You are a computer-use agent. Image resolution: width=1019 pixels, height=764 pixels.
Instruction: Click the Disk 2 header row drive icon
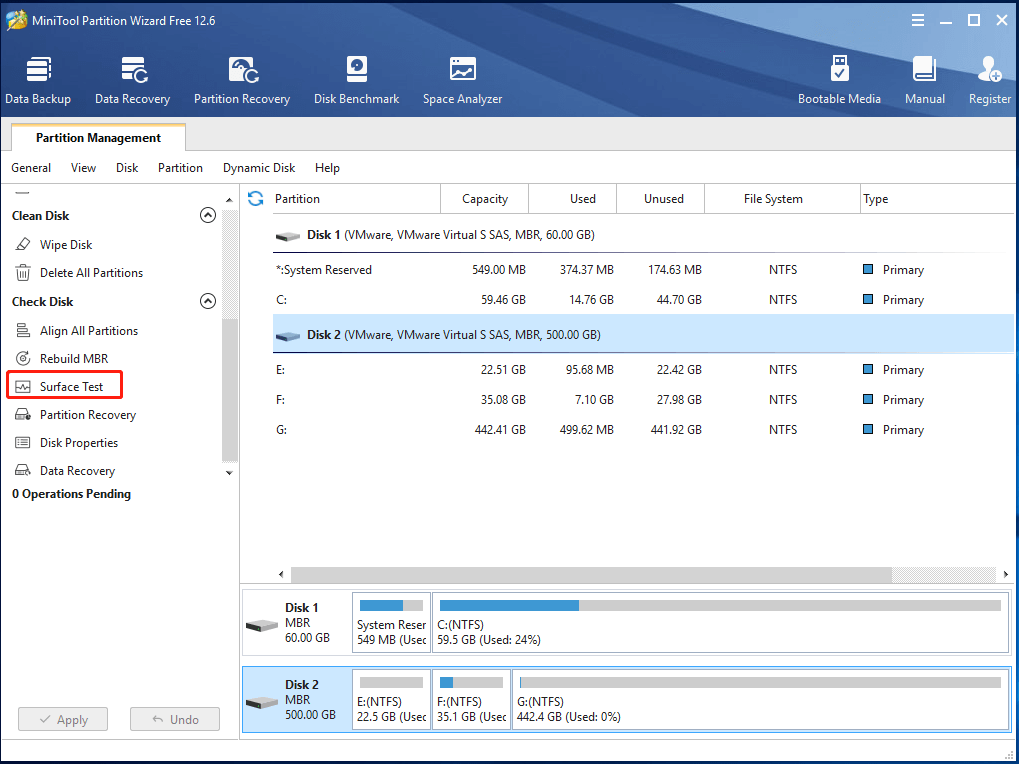(x=288, y=336)
